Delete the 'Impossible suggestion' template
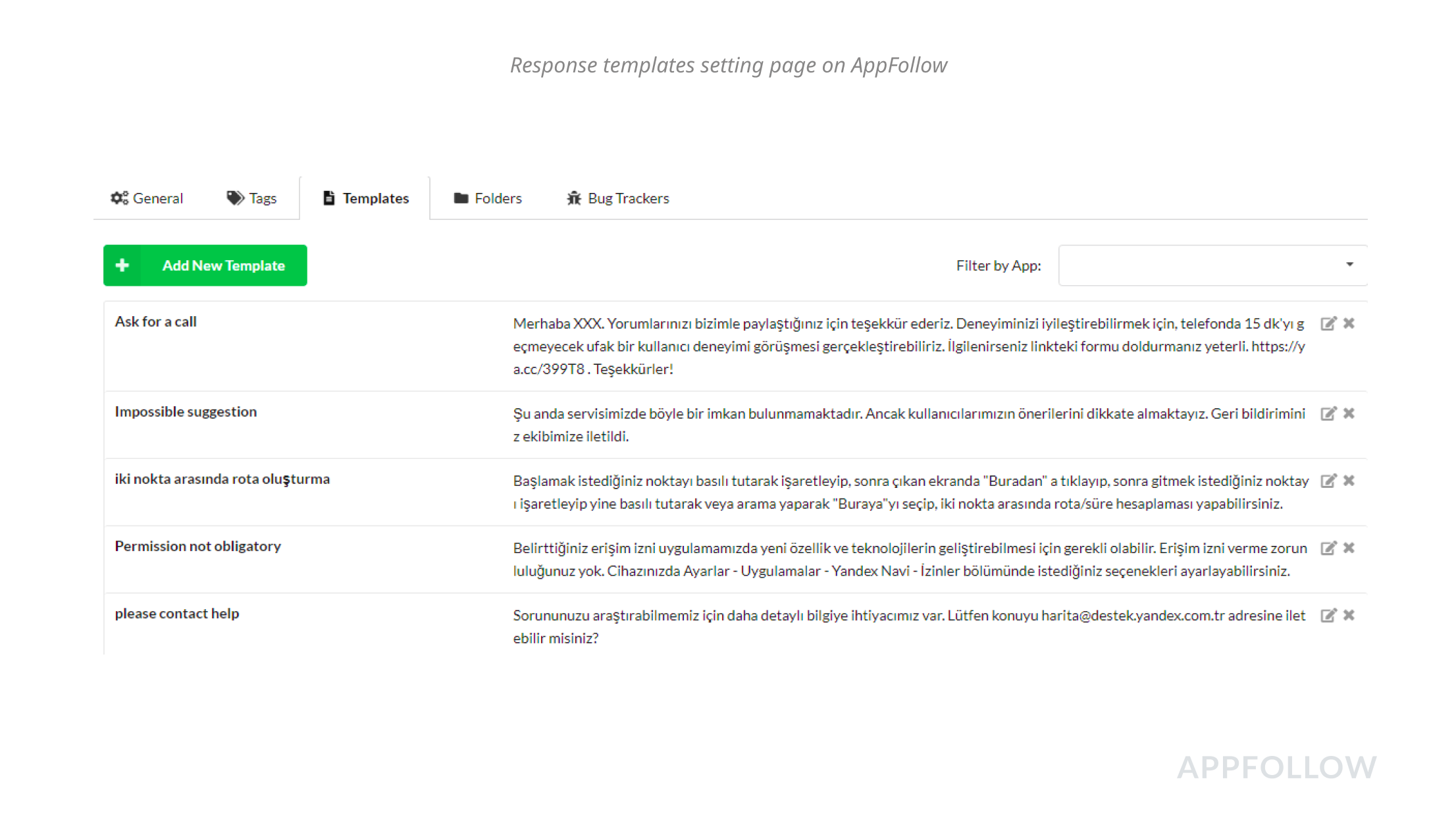Image resolution: width=1456 pixels, height=831 pixels. click(x=1349, y=414)
